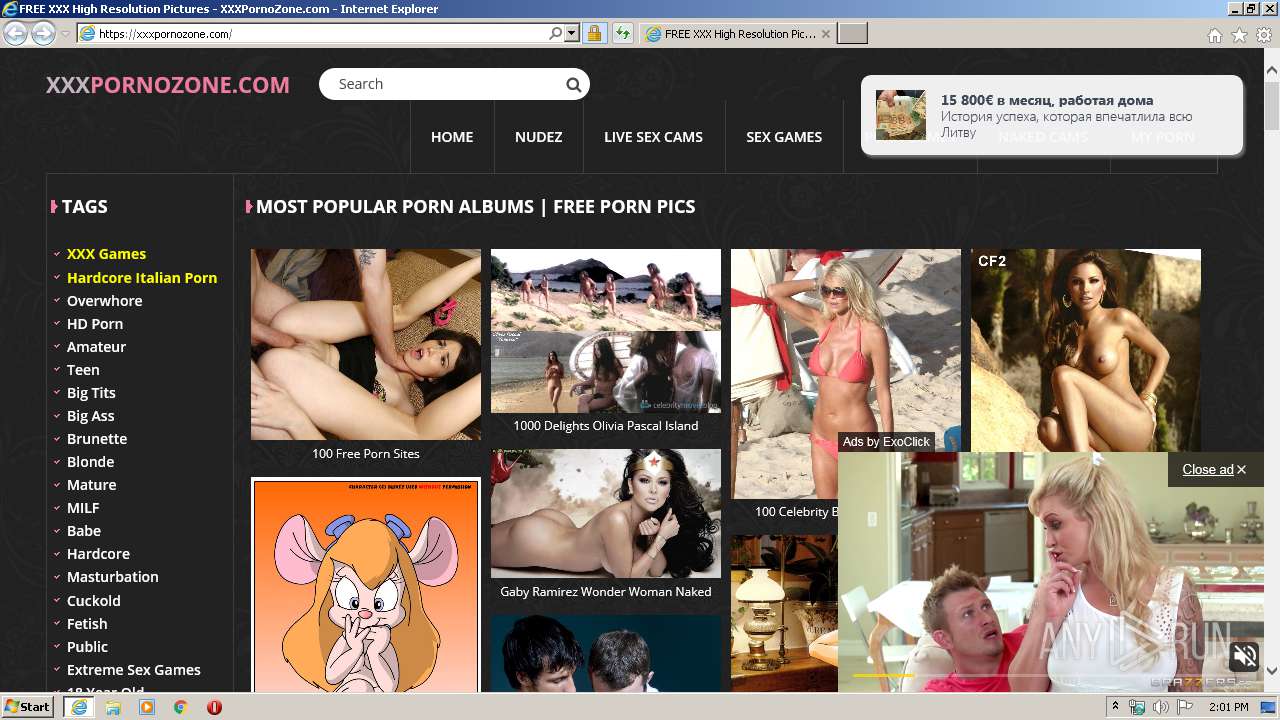Open the browser Home icon
Screen dimensions: 1280x720
[x=1214, y=35]
